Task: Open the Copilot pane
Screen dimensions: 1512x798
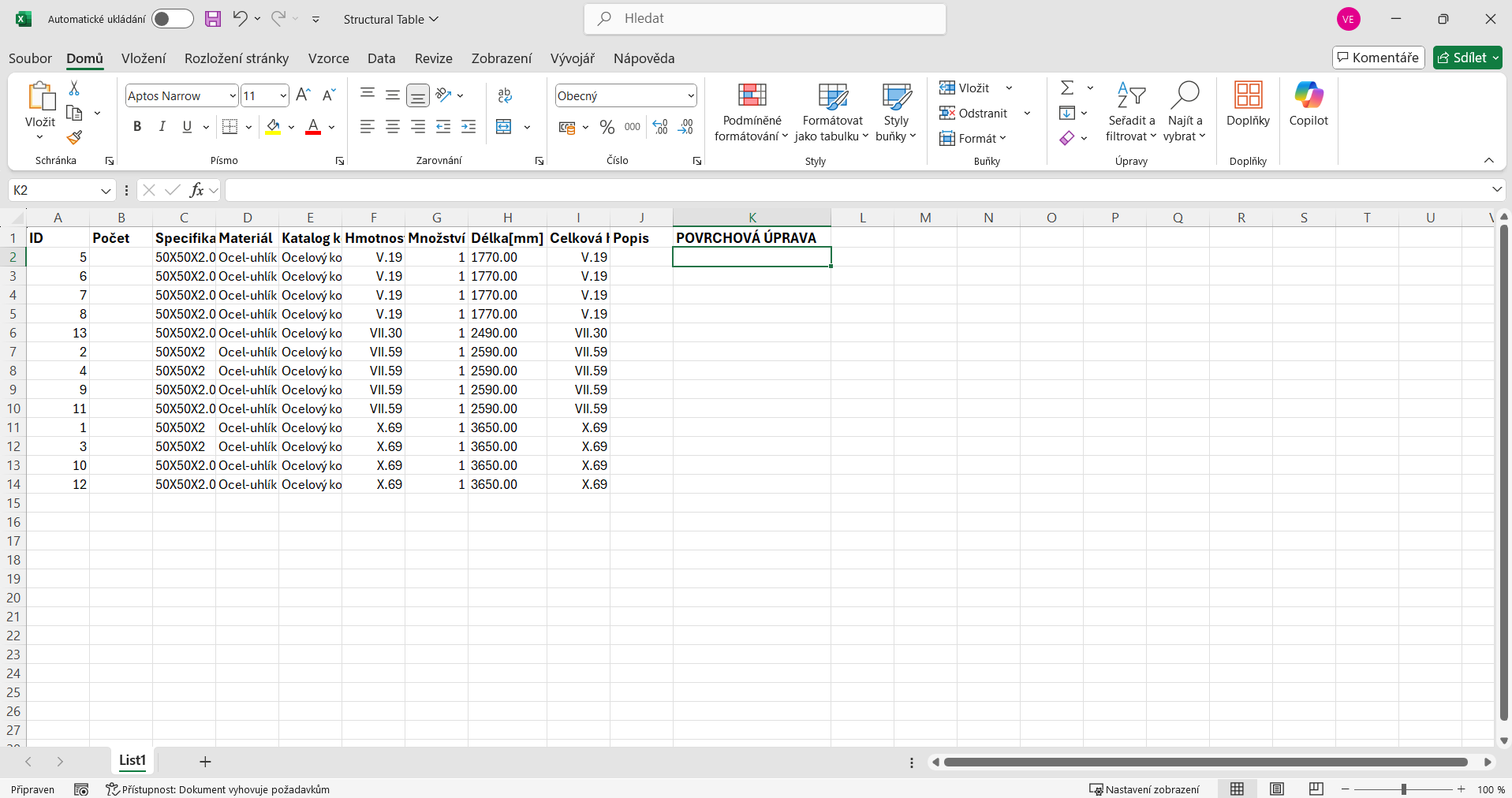Action: click(1309, 104)
